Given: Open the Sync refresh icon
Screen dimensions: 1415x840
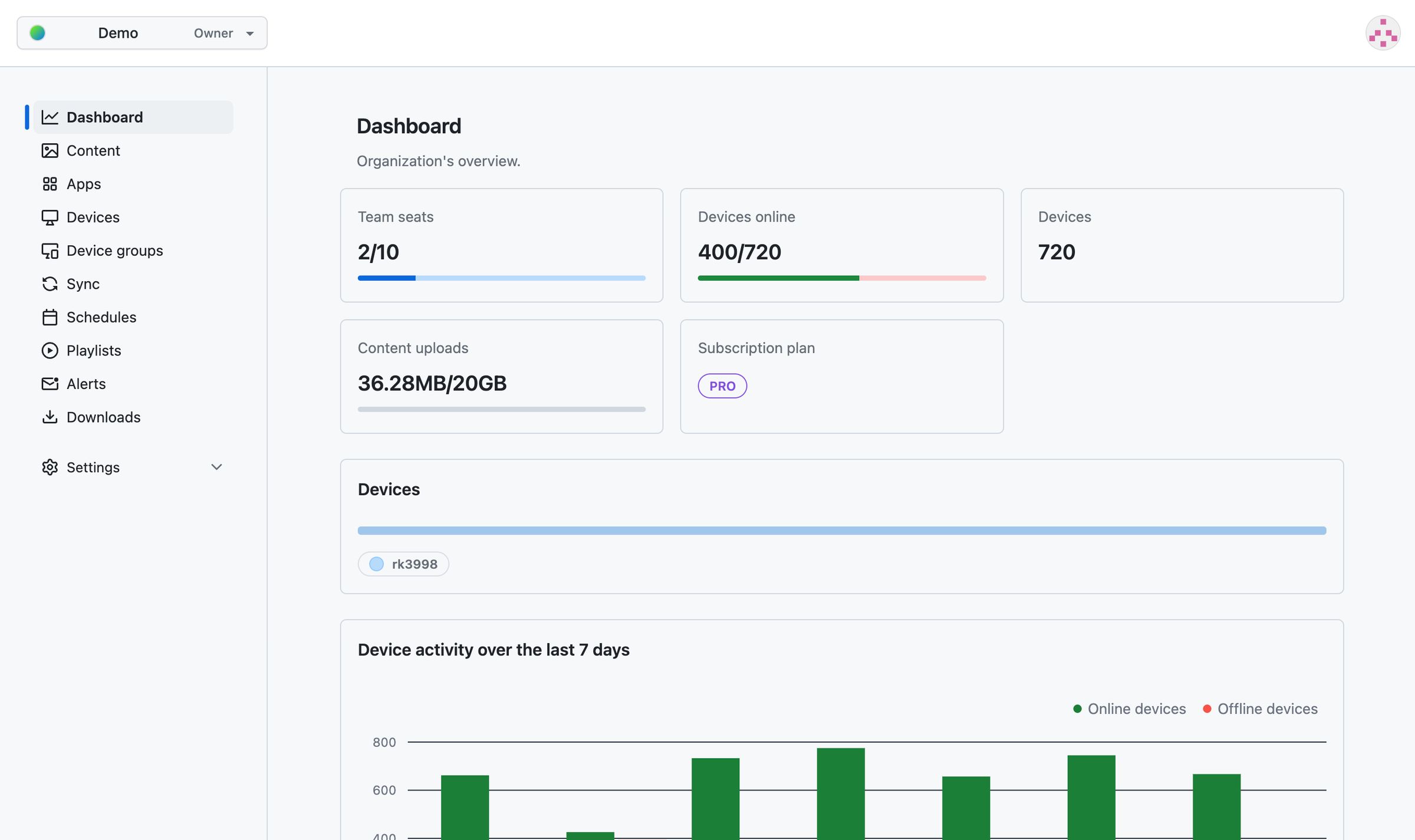Looking at the screenshot, I should click(50, 284).
